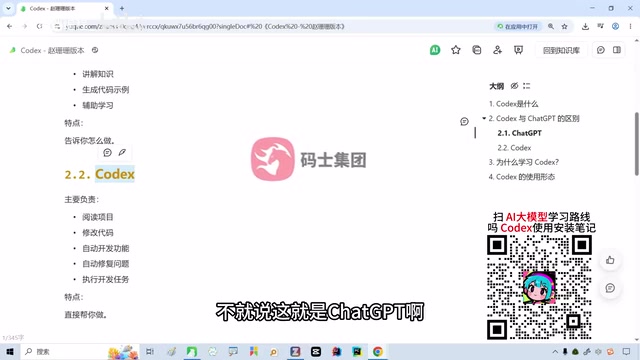Screen dimensions: 640x360
Task: Click the text '直接帮你做。'
Action: point(86,315)
